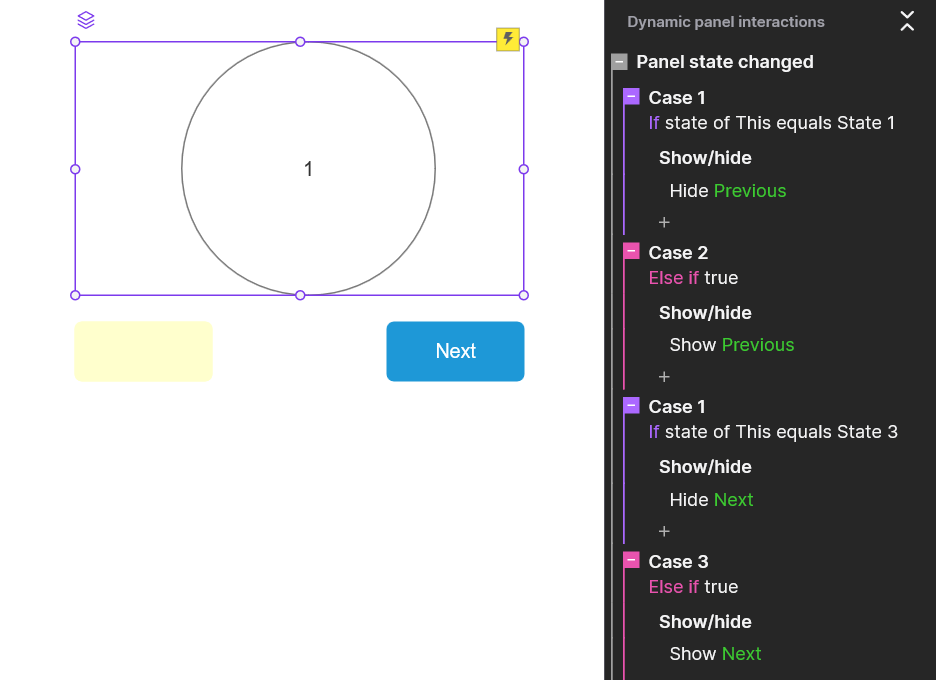Click the Previous target in Hide Previous

coord(749,191)
